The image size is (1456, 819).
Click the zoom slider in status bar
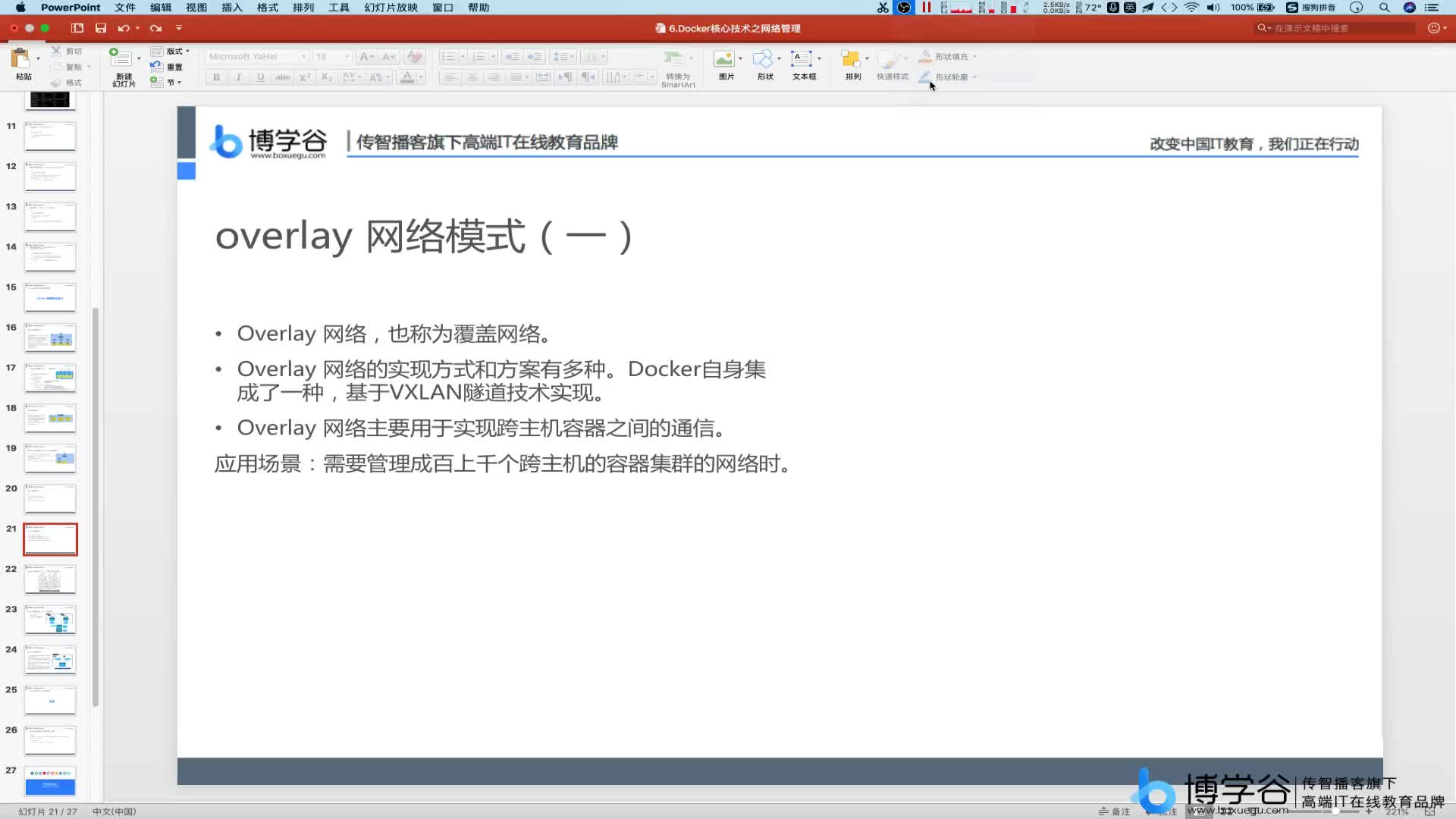1336,811
